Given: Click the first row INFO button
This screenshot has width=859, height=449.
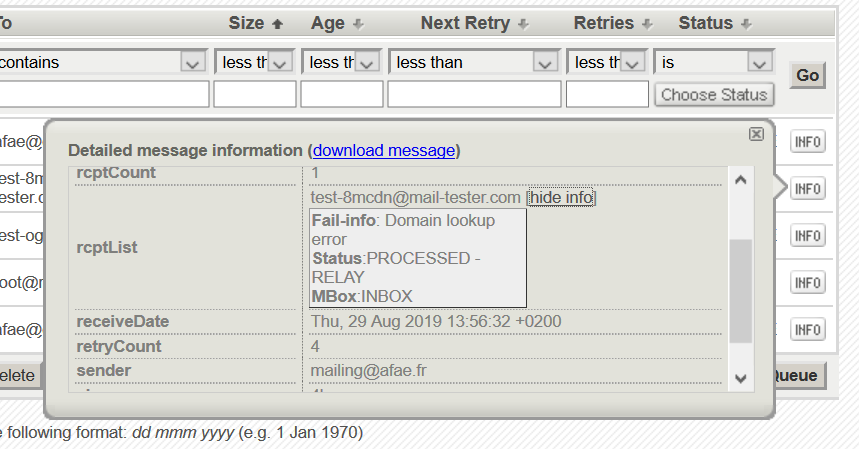Looking at the screenshot, I should coord(808,142).
